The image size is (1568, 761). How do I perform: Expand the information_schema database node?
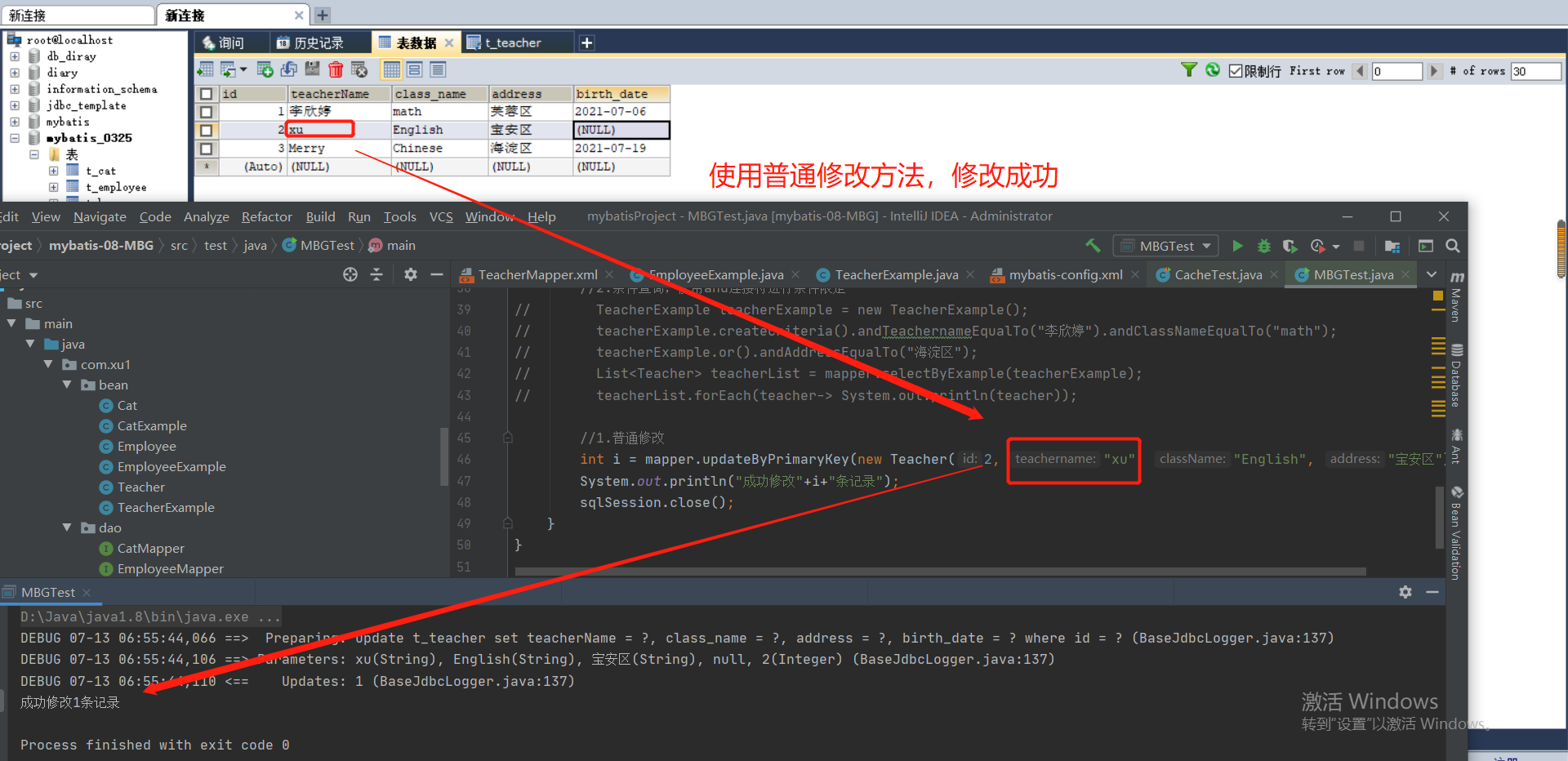15,89
